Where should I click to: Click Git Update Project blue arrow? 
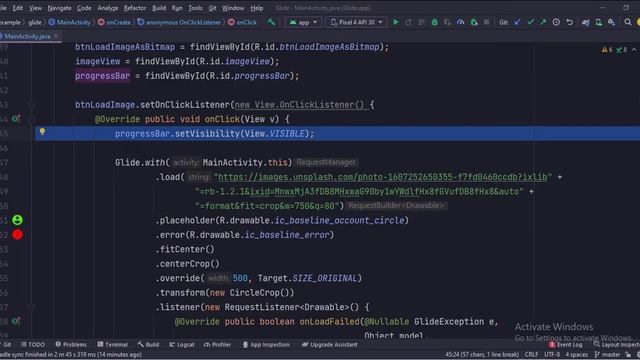pos(517,22)
